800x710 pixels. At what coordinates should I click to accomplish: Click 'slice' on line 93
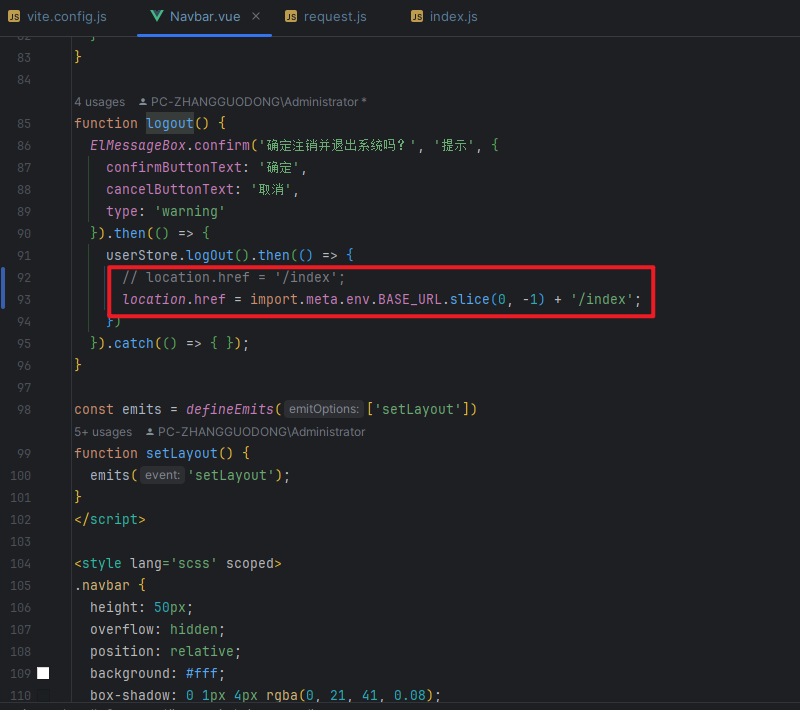point(470,299)
